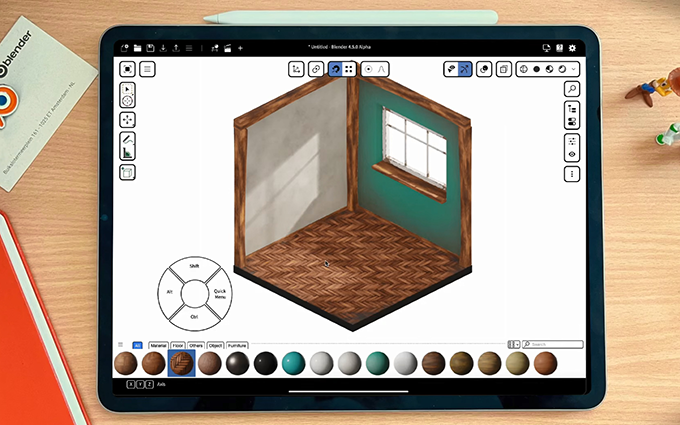Expand the asset shelf hamburger menu
Image resolution: width=680 pixels, height=425 pixels.
(121, 344)
